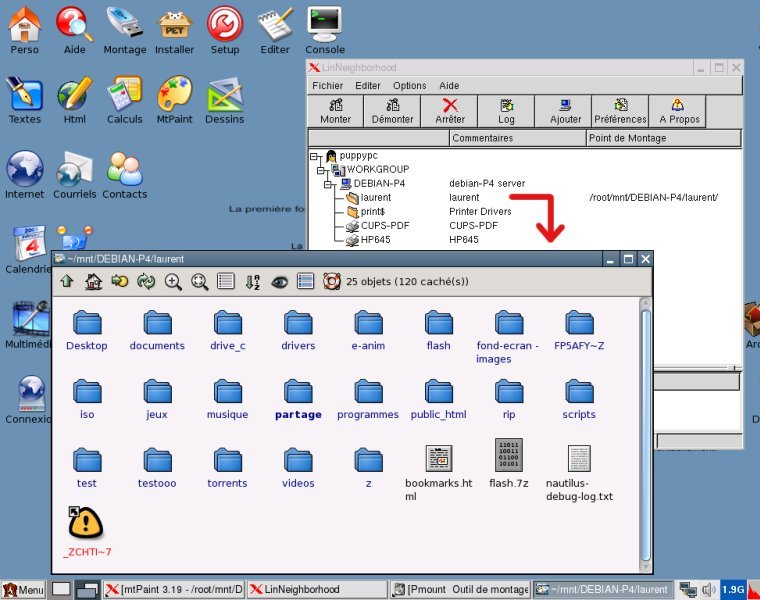Click the Préférences button
The width and height of the screenshot is (760, 600).
[620, 111]
